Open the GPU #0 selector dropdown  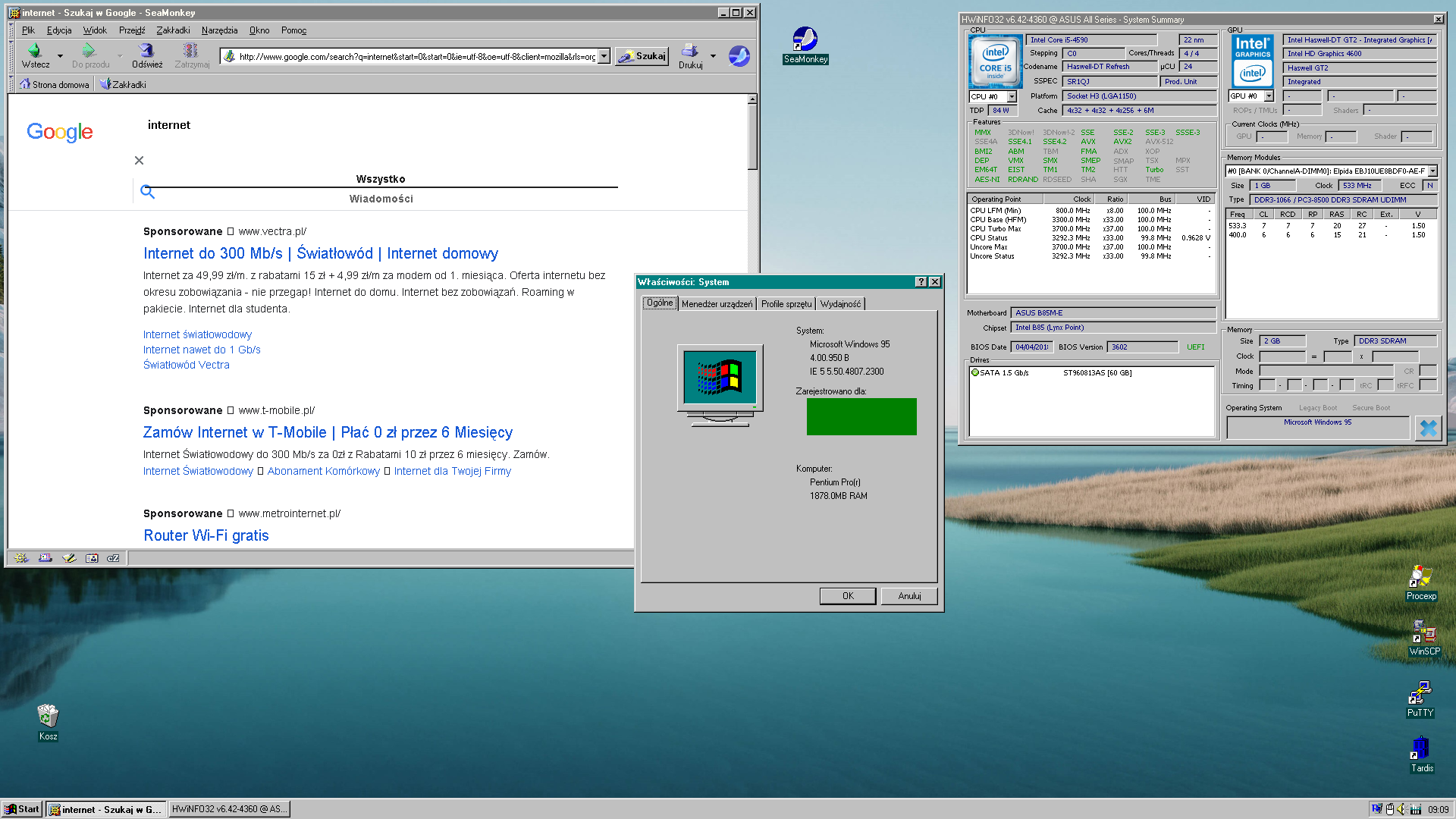(x=1268, y=96)
